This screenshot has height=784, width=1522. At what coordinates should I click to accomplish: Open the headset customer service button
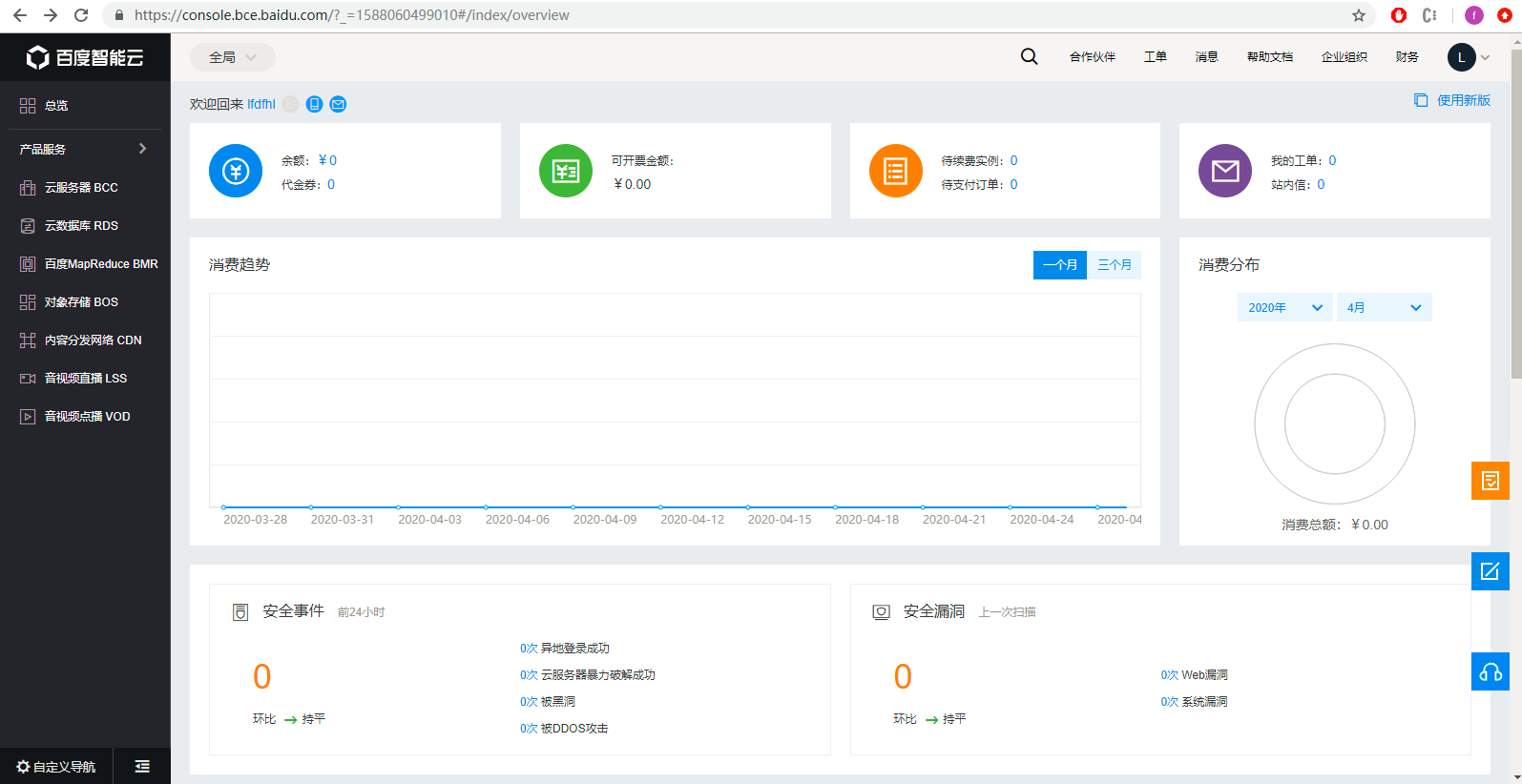[1490, 671]
